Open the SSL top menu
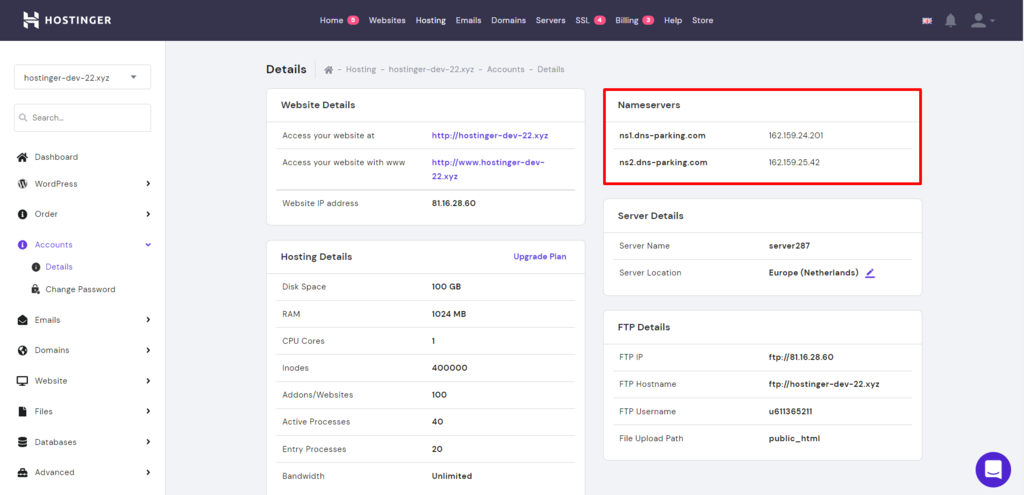Viewport: 1024px width, 495px height. pos(582,20)
